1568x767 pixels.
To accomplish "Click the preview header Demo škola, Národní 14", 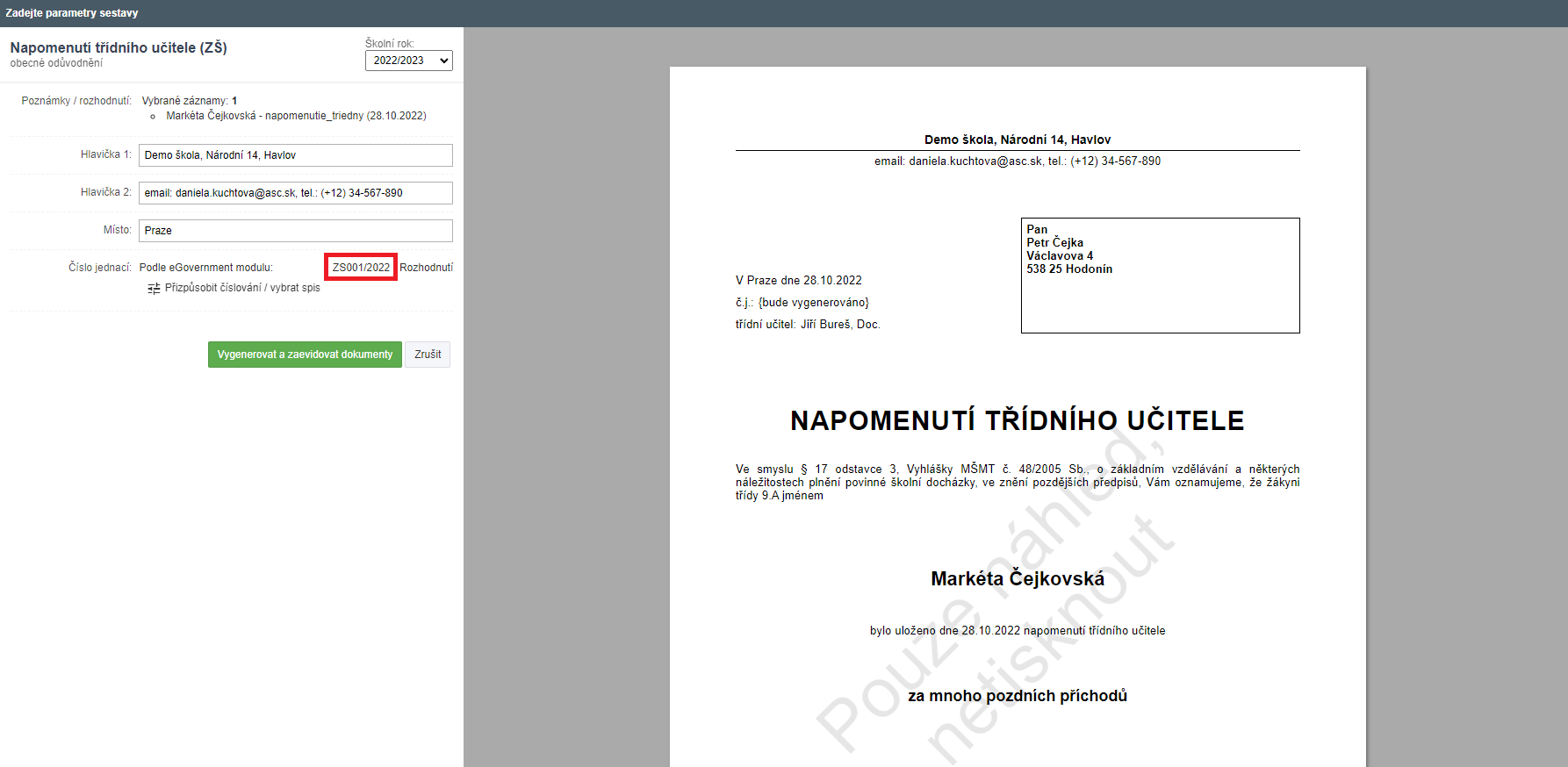I will pos(1018,140).
